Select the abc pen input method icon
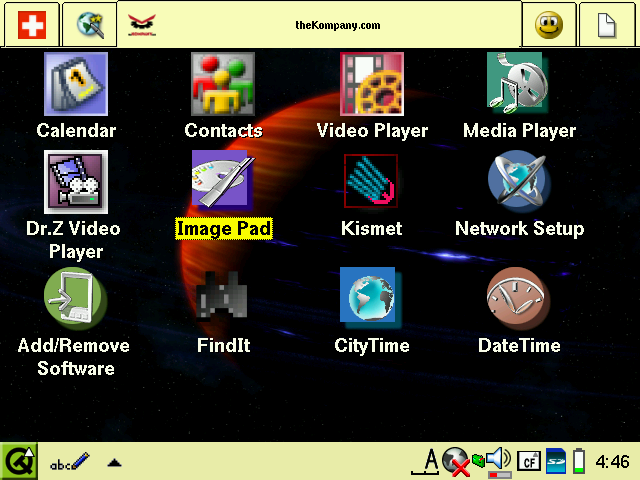 click(69, 462)
